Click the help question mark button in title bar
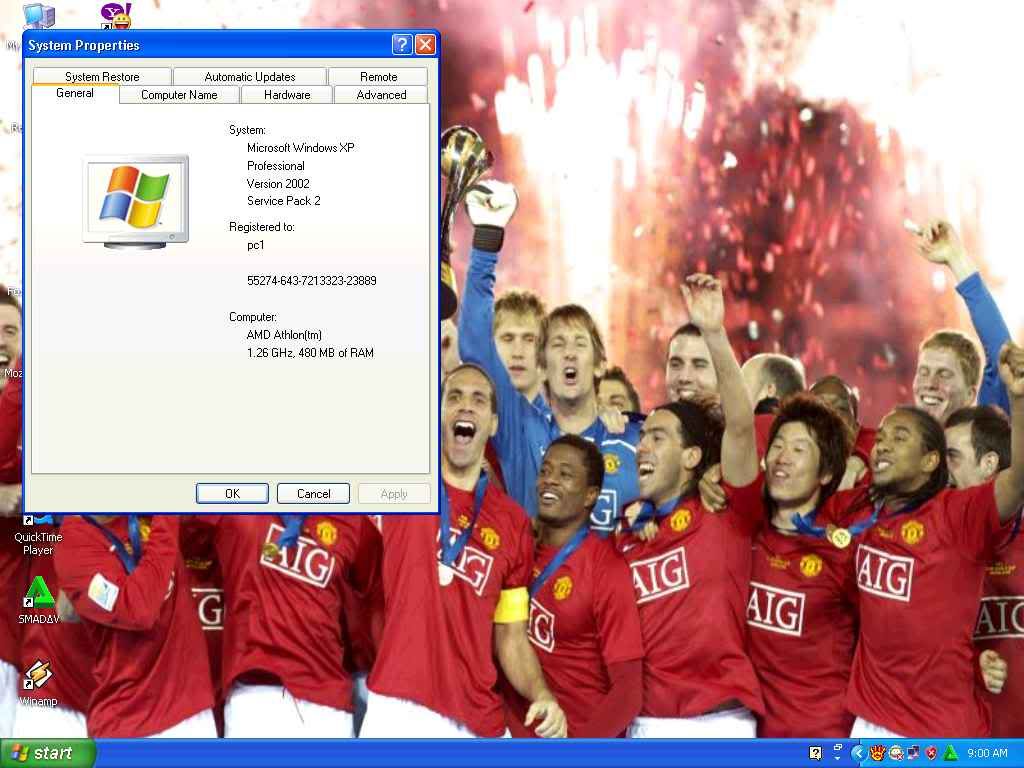 [402, 44]
